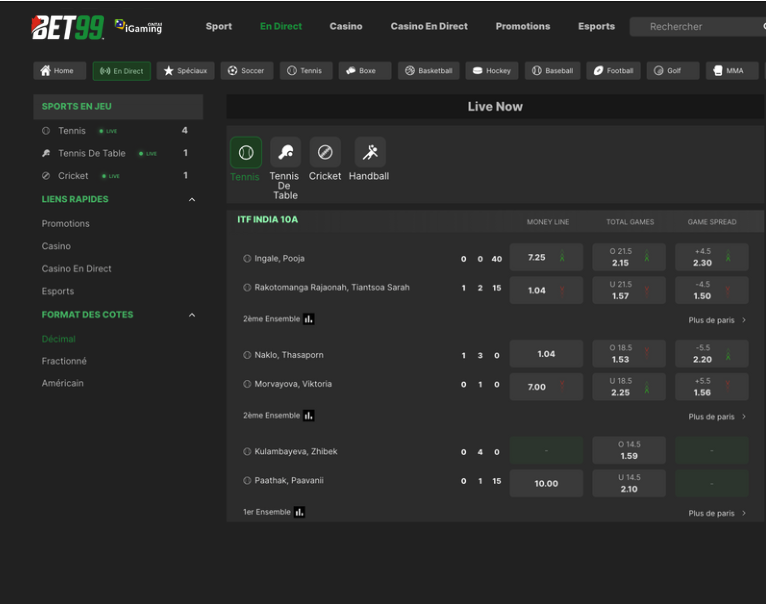
Task: Click the Rechercher search field
Action: pyautogui.click(x=695, y=27)
